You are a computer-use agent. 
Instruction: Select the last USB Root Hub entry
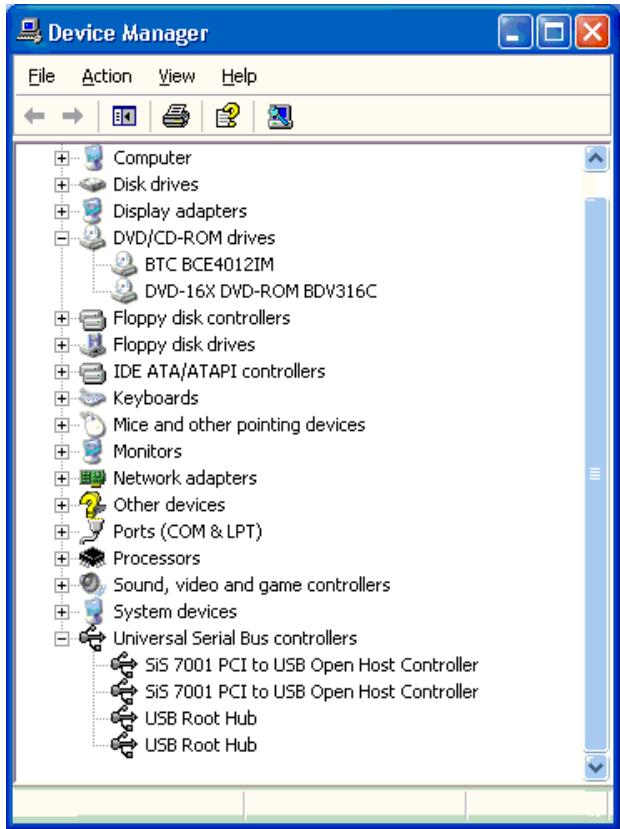point(201,745)
